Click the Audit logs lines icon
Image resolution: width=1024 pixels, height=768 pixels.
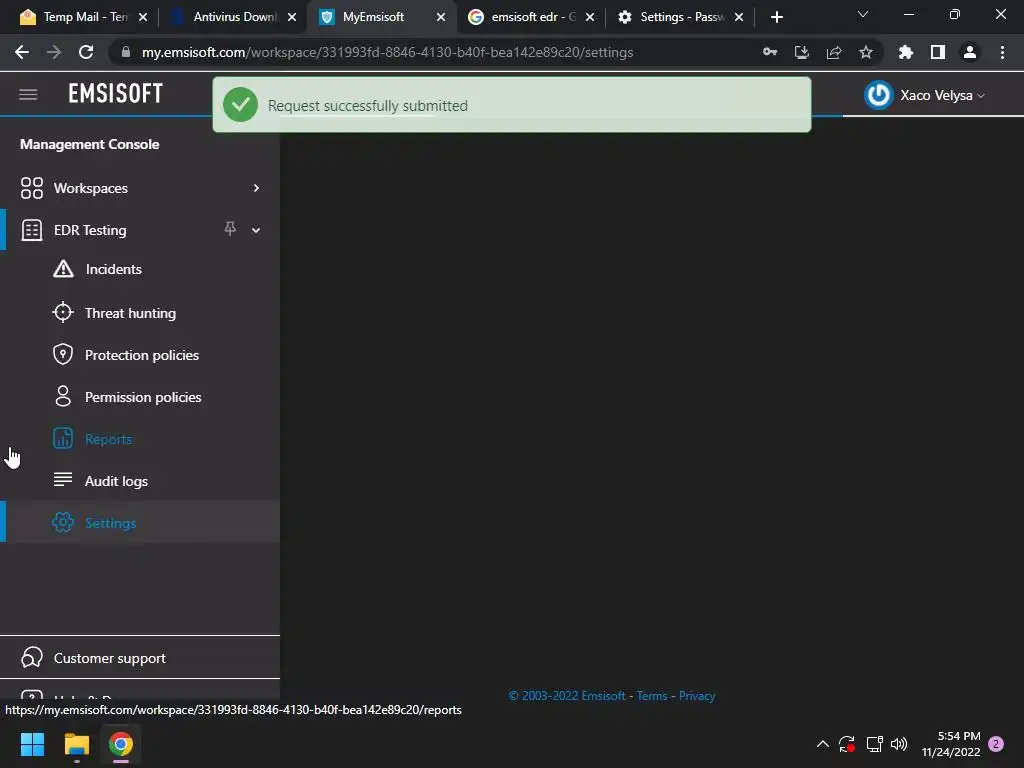tap(63, 480)
